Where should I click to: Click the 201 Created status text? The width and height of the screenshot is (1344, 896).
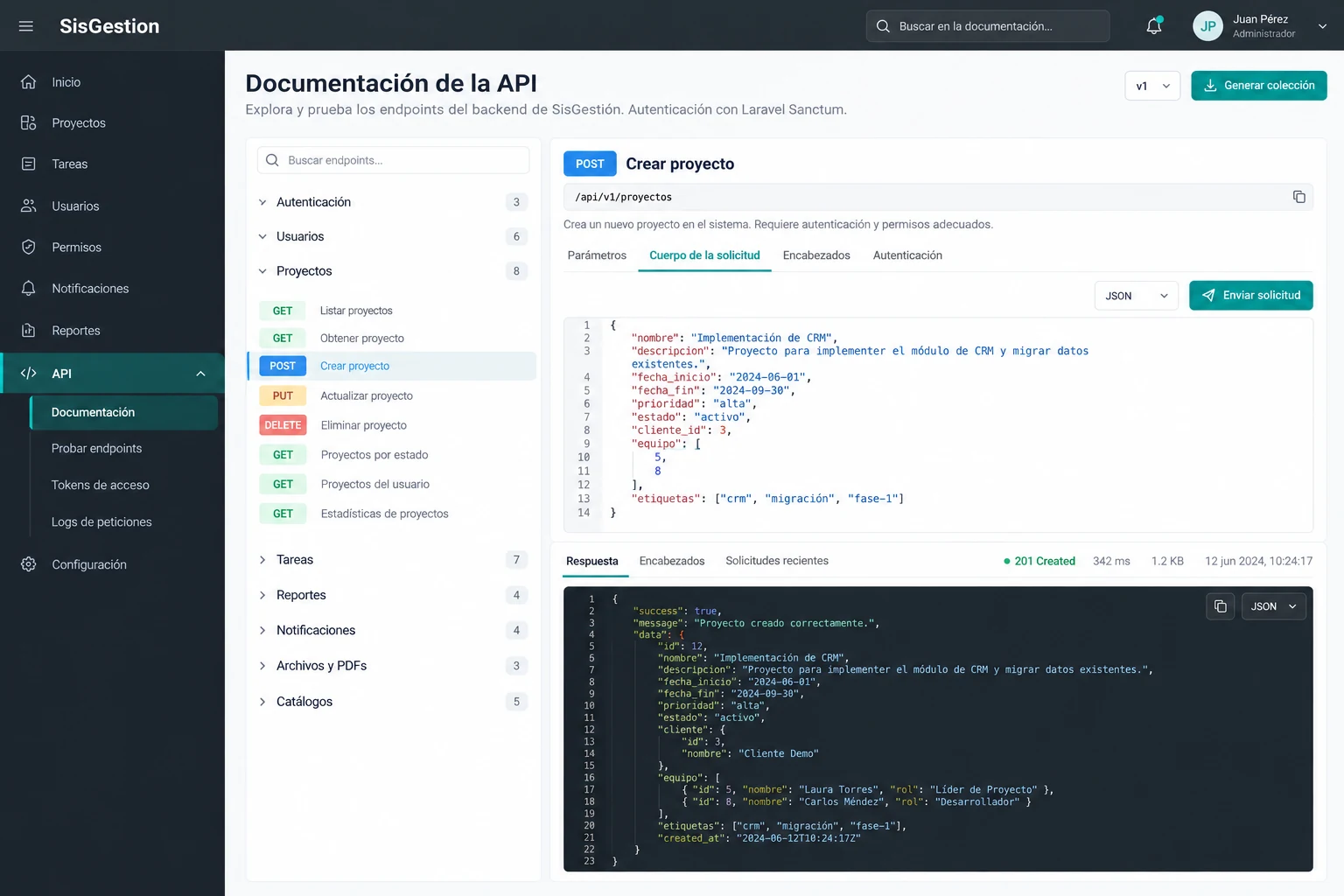[1045, 561]
